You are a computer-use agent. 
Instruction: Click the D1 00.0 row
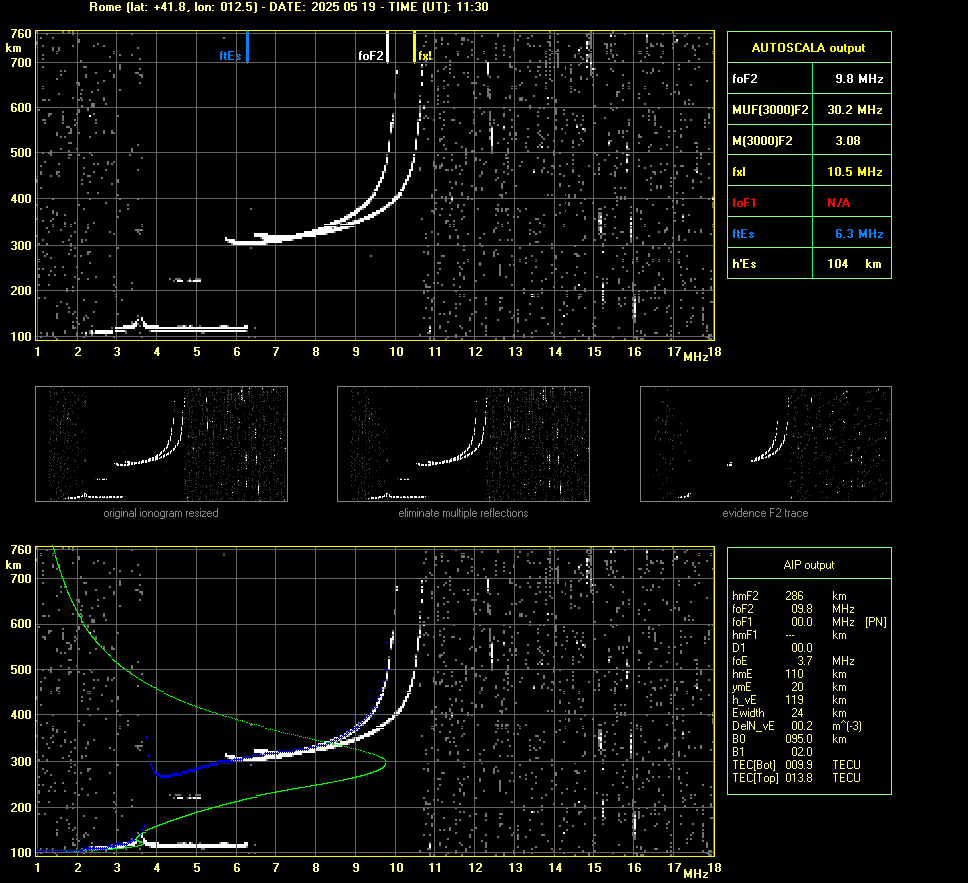pyautogui.click(x=772, y=648)
